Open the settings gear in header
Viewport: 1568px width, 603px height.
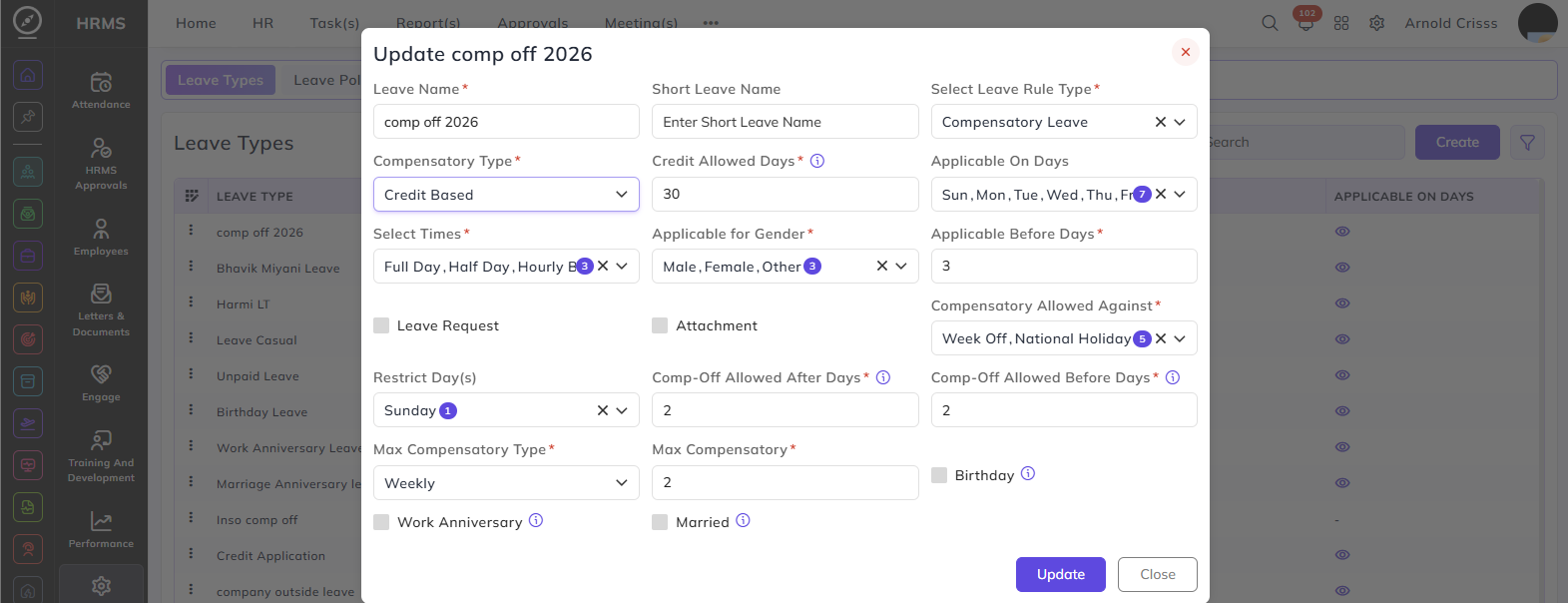tap(1376, 23)
